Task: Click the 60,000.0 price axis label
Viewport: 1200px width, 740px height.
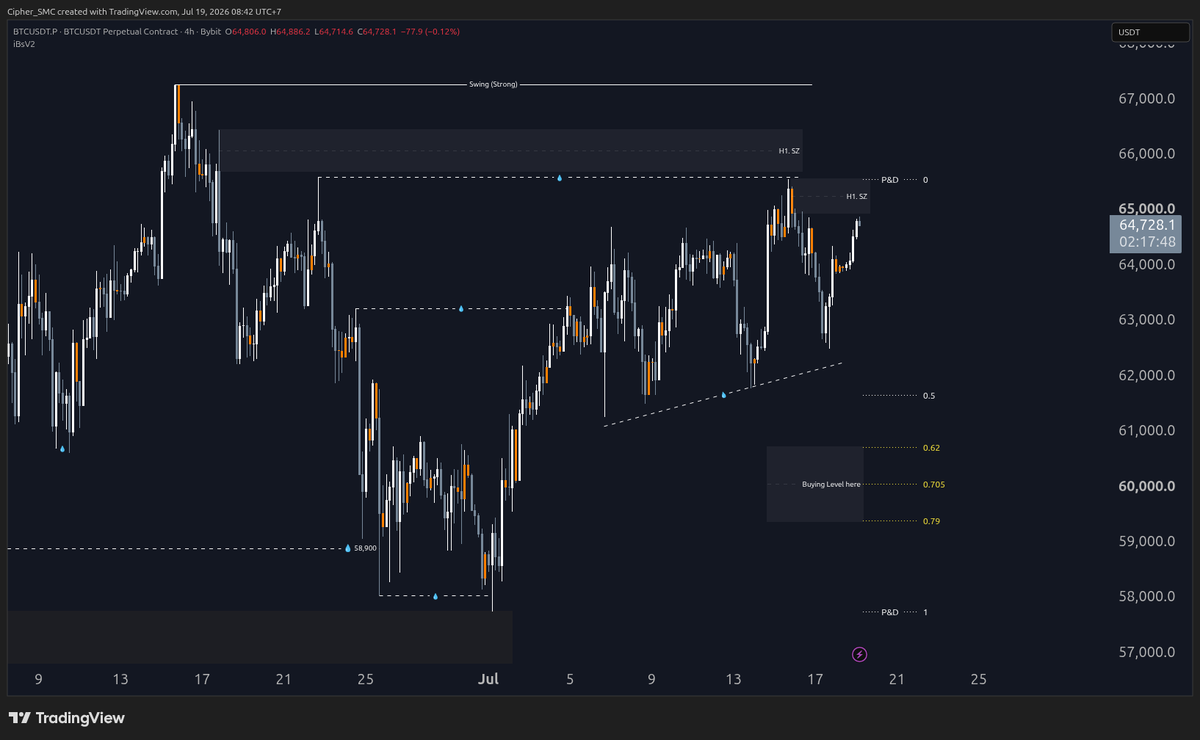Action: click(1146, 487)
